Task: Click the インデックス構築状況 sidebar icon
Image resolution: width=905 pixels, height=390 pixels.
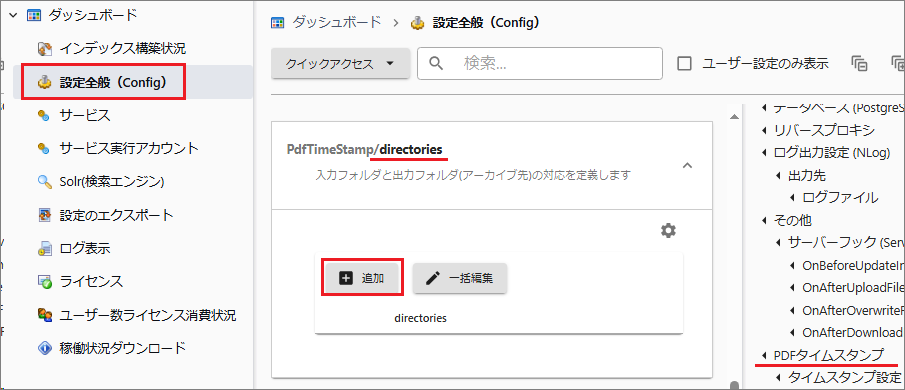Action: [44, 49]
